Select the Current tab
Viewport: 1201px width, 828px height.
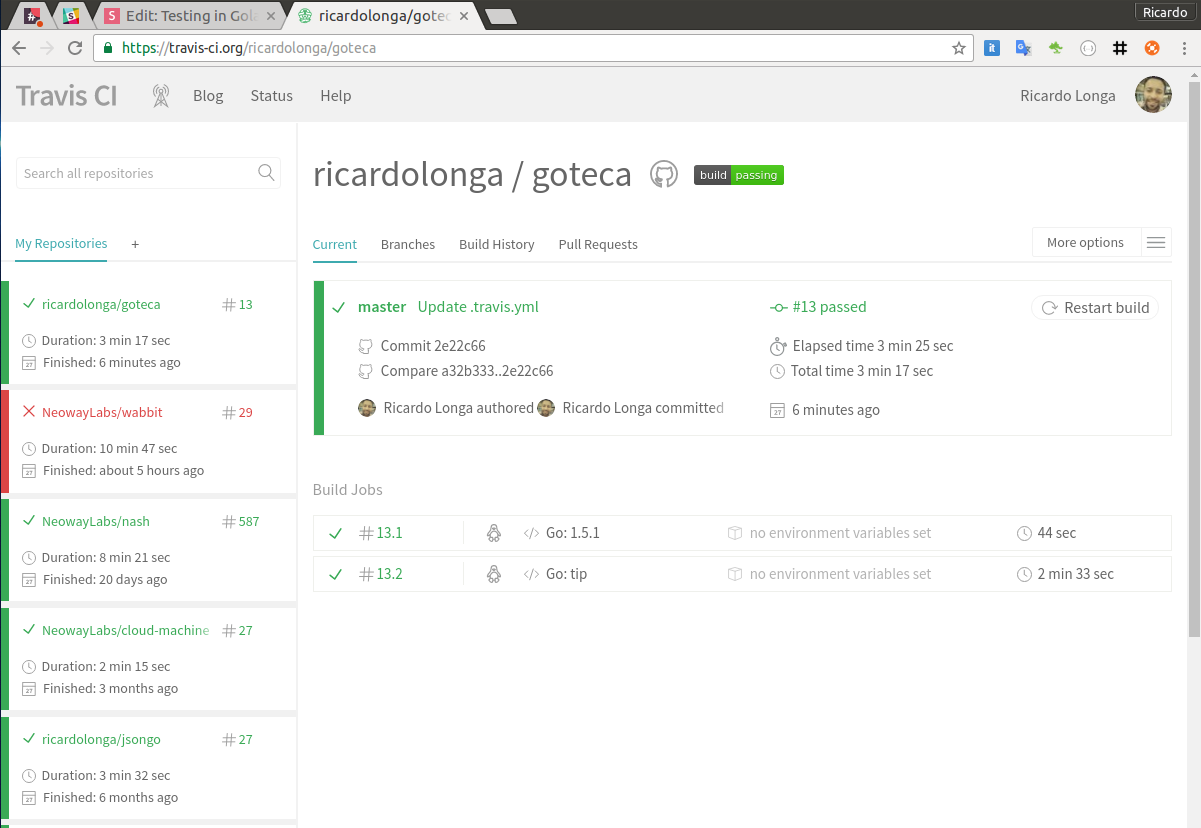click(x=334, y=244)
